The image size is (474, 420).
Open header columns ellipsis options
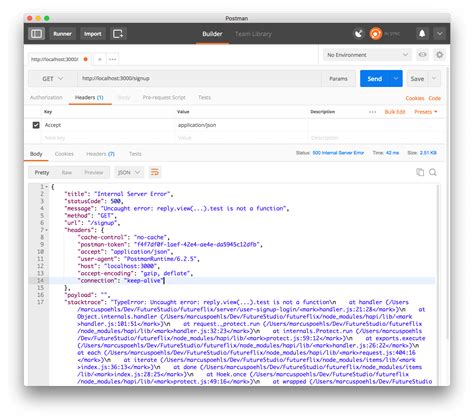pyautogui.click(x=372, y=112)
